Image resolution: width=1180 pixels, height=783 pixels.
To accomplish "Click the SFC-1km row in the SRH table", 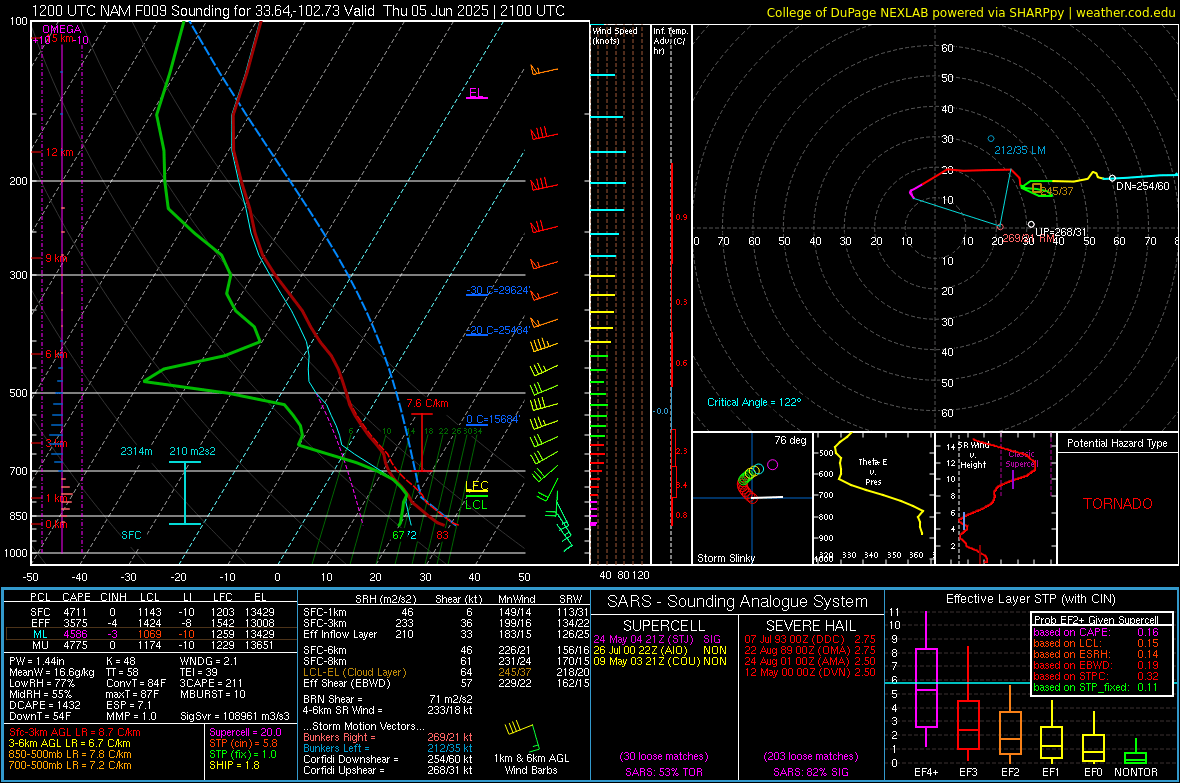I will click(446, 612).
